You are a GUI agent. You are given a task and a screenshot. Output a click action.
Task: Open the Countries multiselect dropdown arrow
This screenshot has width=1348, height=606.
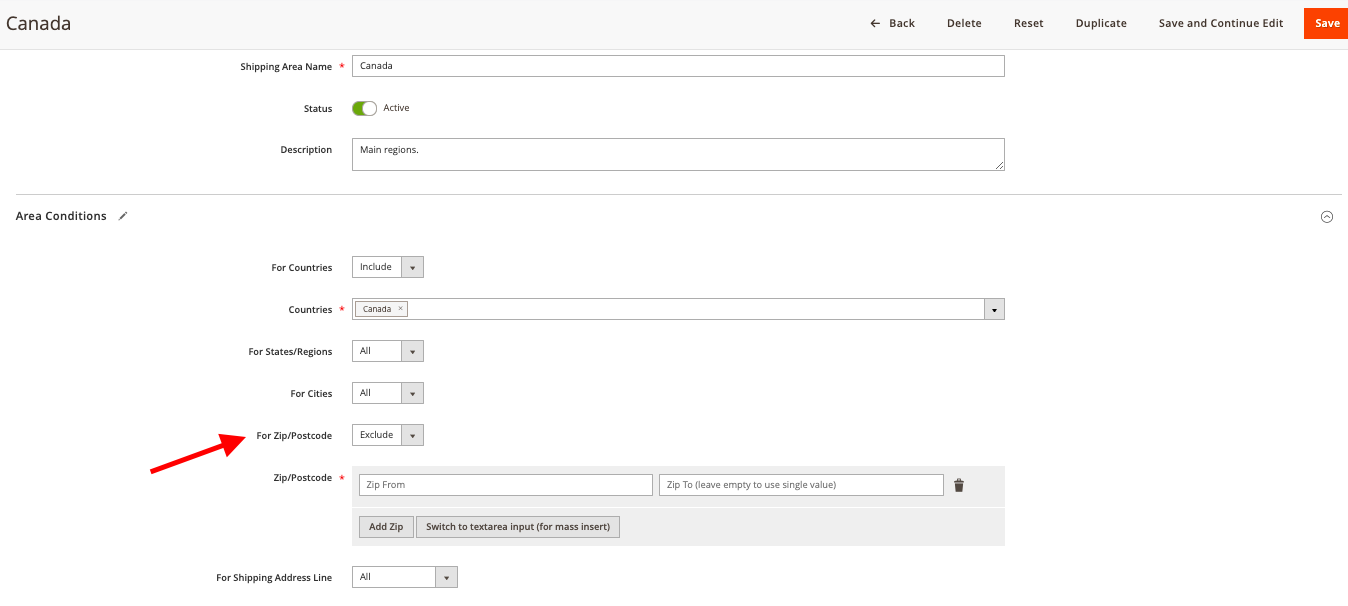click(x=994, y=310)
